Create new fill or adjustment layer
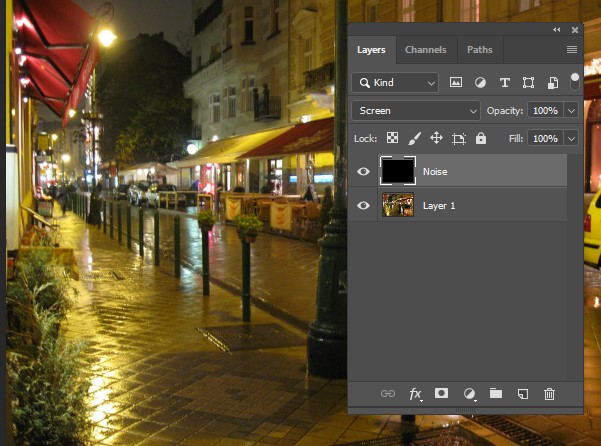The height and width of the screenshot is (446, 601). [x=469, y=394]
